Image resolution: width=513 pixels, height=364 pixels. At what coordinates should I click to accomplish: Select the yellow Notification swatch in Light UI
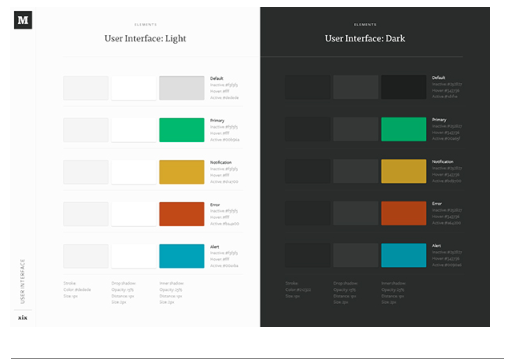(x=182, y=172)
